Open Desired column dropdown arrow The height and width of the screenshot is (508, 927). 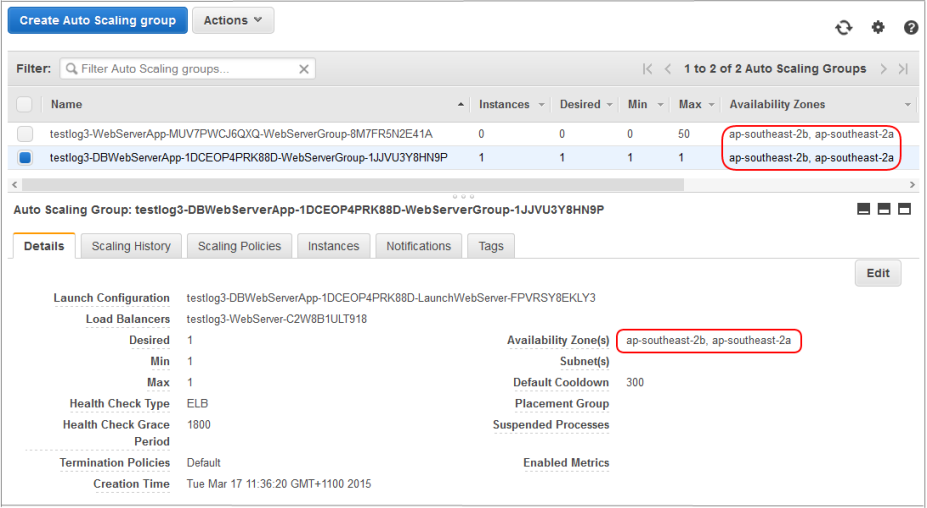(x=610, y=105)
